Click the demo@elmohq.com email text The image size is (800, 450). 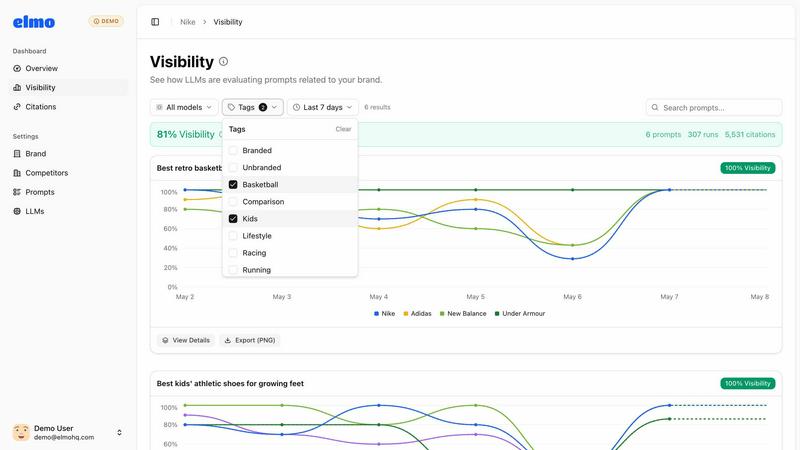[64, 437]
